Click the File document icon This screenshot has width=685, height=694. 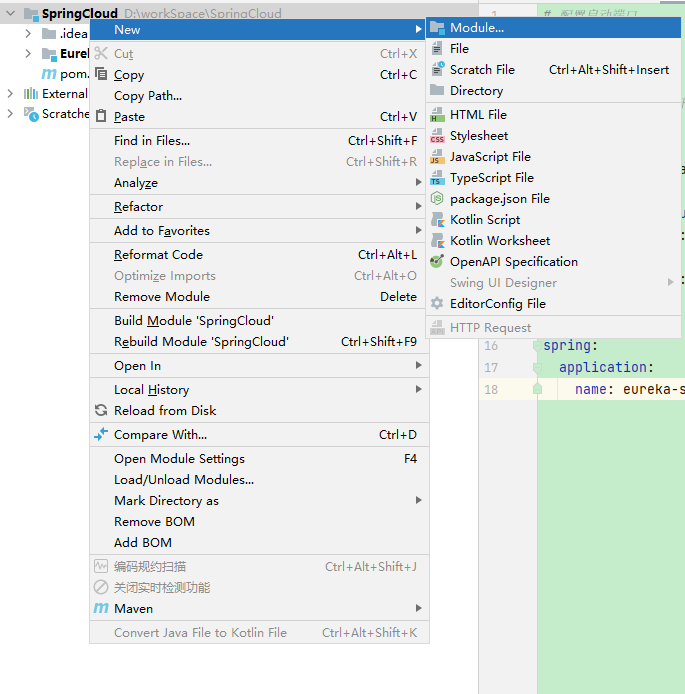tap(437, 48)
